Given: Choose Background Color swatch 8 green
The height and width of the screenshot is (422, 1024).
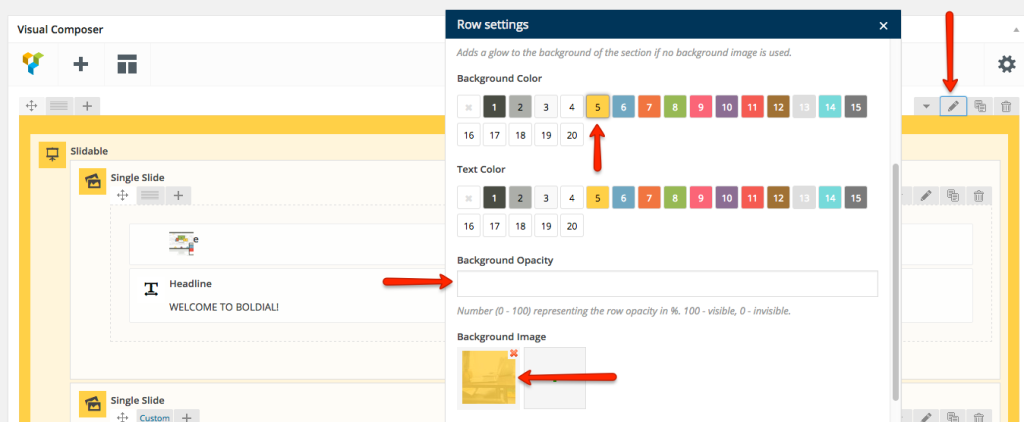Looking at the screenshot, I should 675,106.
